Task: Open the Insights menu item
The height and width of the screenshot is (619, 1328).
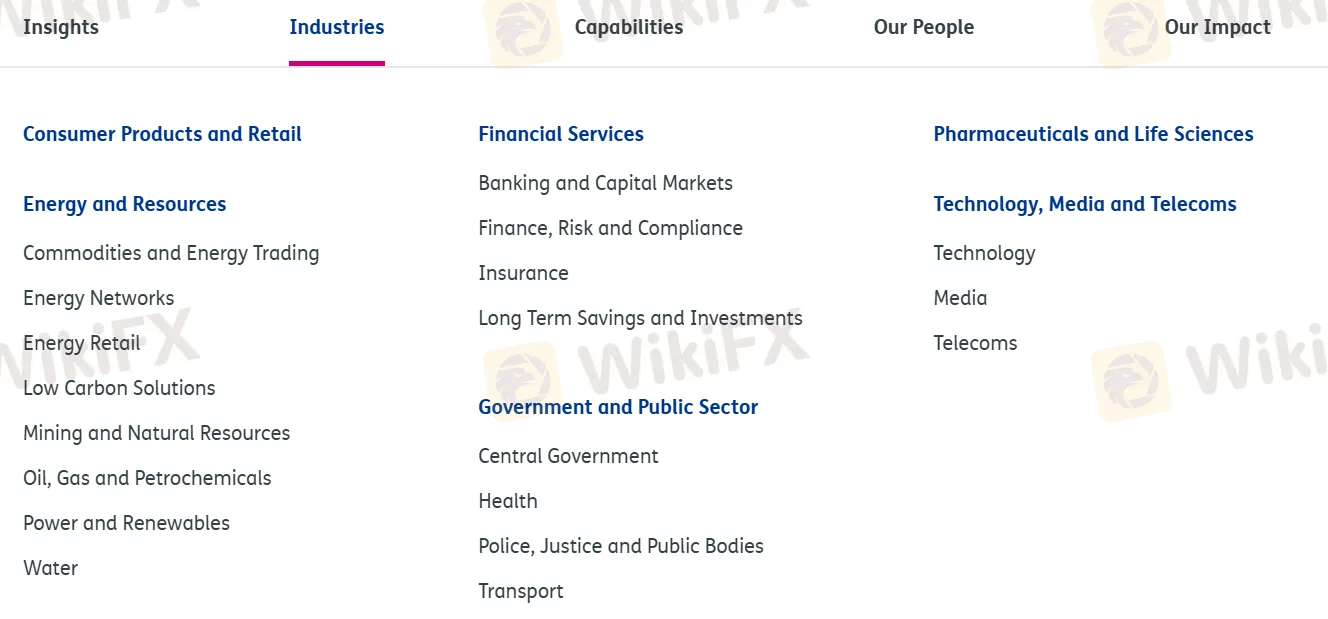Action: (60, 27)
